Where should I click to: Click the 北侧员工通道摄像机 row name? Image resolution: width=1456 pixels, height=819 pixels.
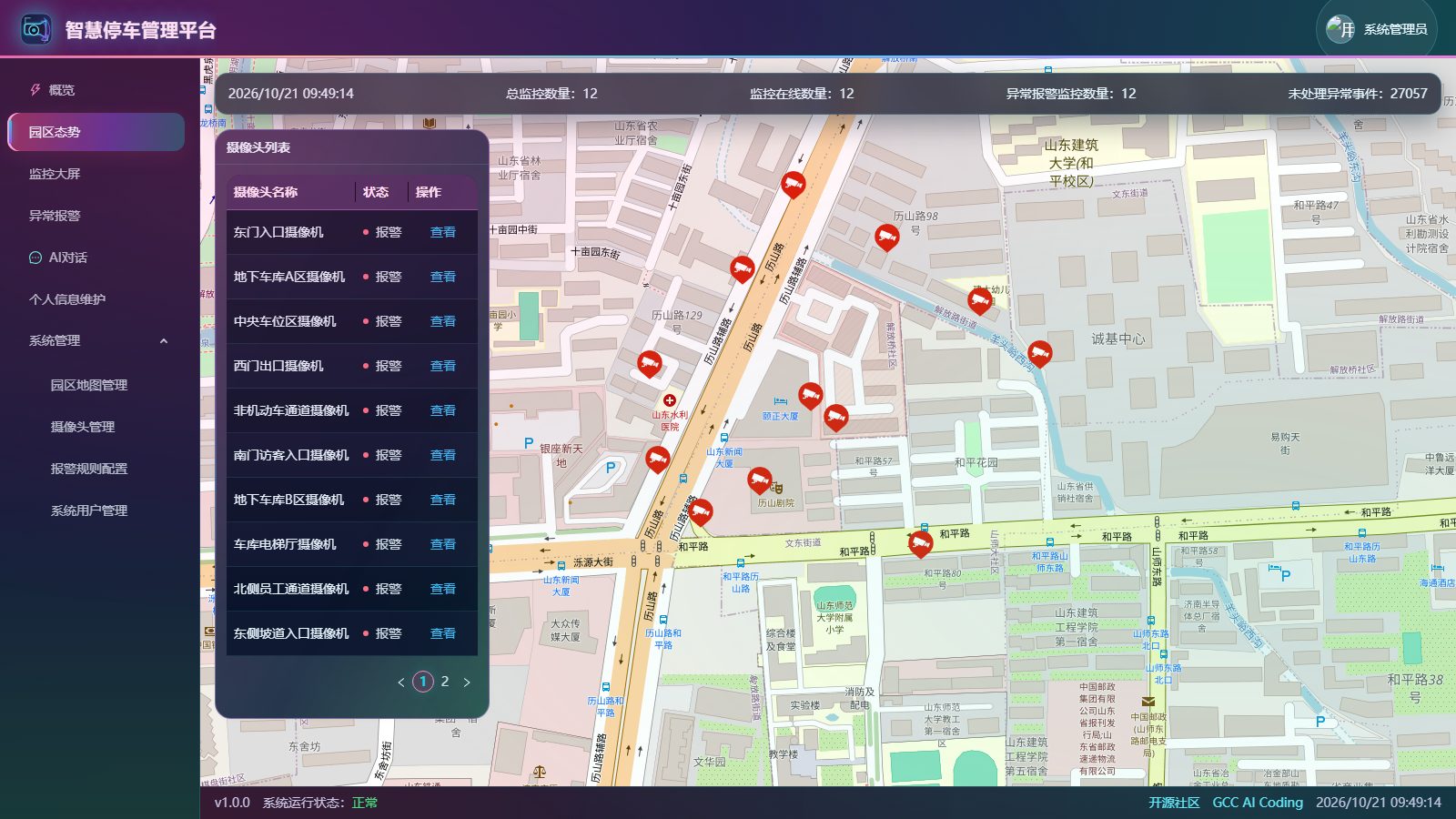[x=291, y=589]
